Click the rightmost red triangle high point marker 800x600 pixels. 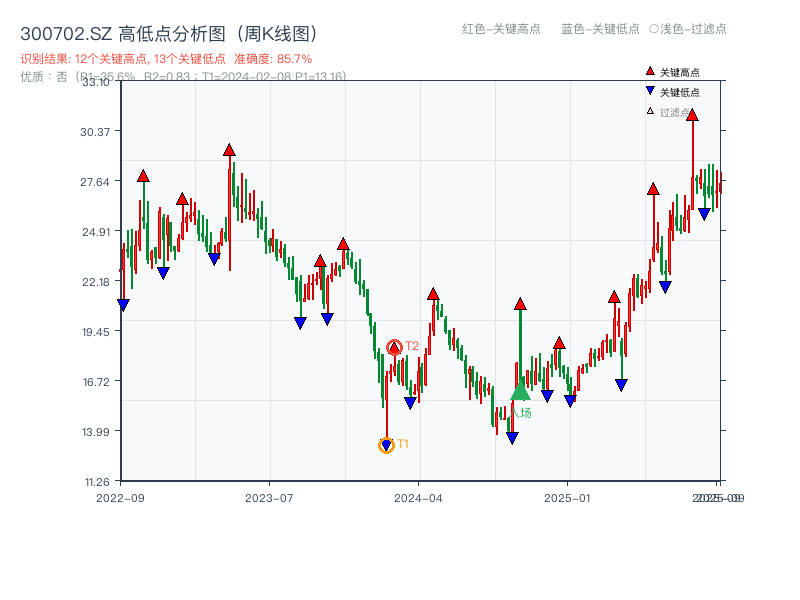(693, 115)
